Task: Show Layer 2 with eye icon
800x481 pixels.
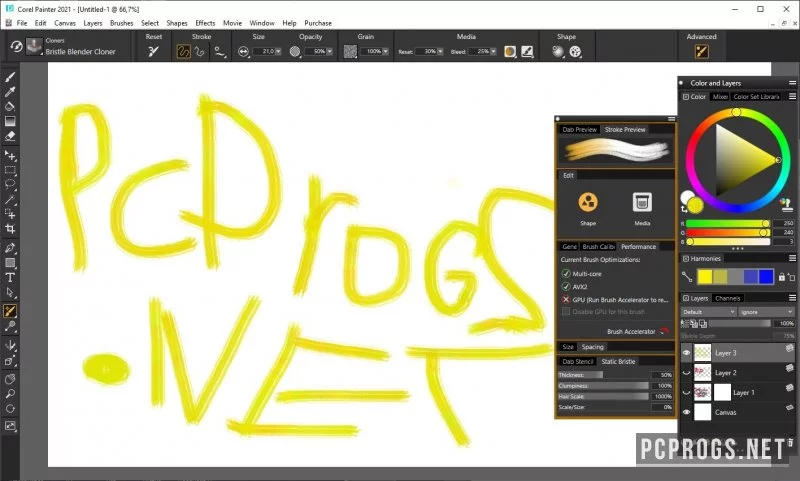Action: coord(686,373)
